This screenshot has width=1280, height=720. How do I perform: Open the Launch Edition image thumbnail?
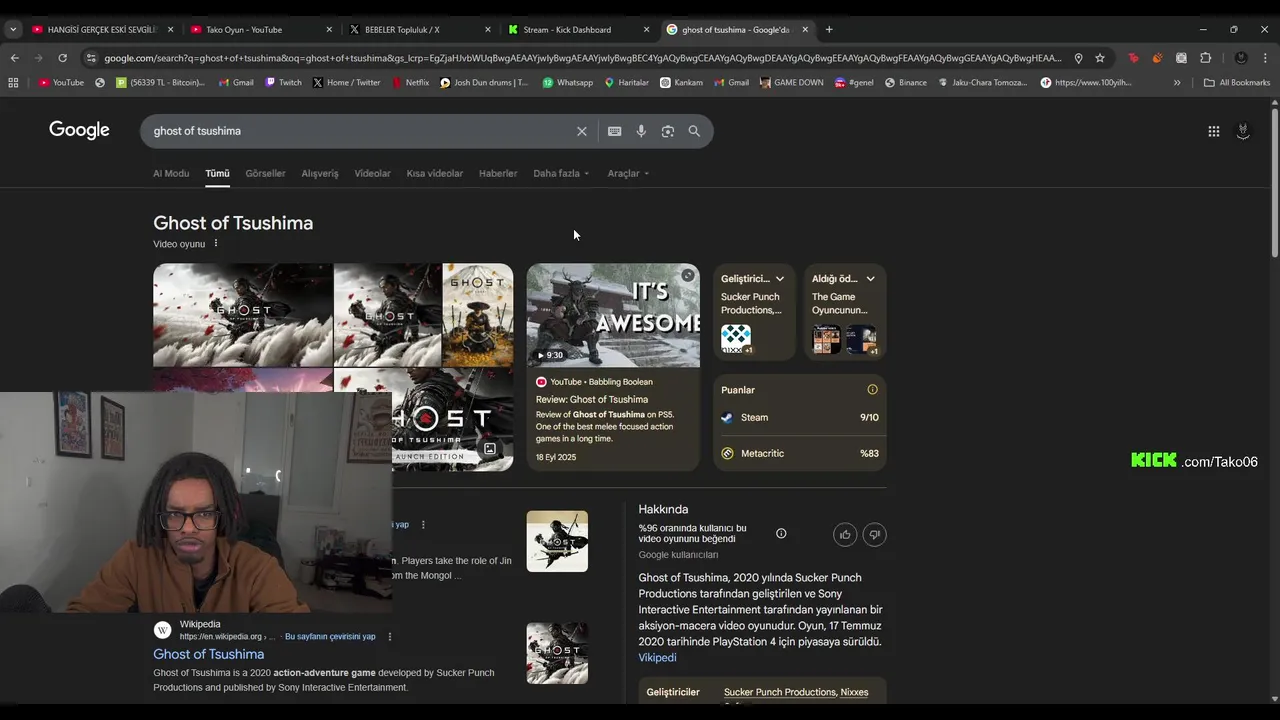pyautogui.click(x=452, y=420)
